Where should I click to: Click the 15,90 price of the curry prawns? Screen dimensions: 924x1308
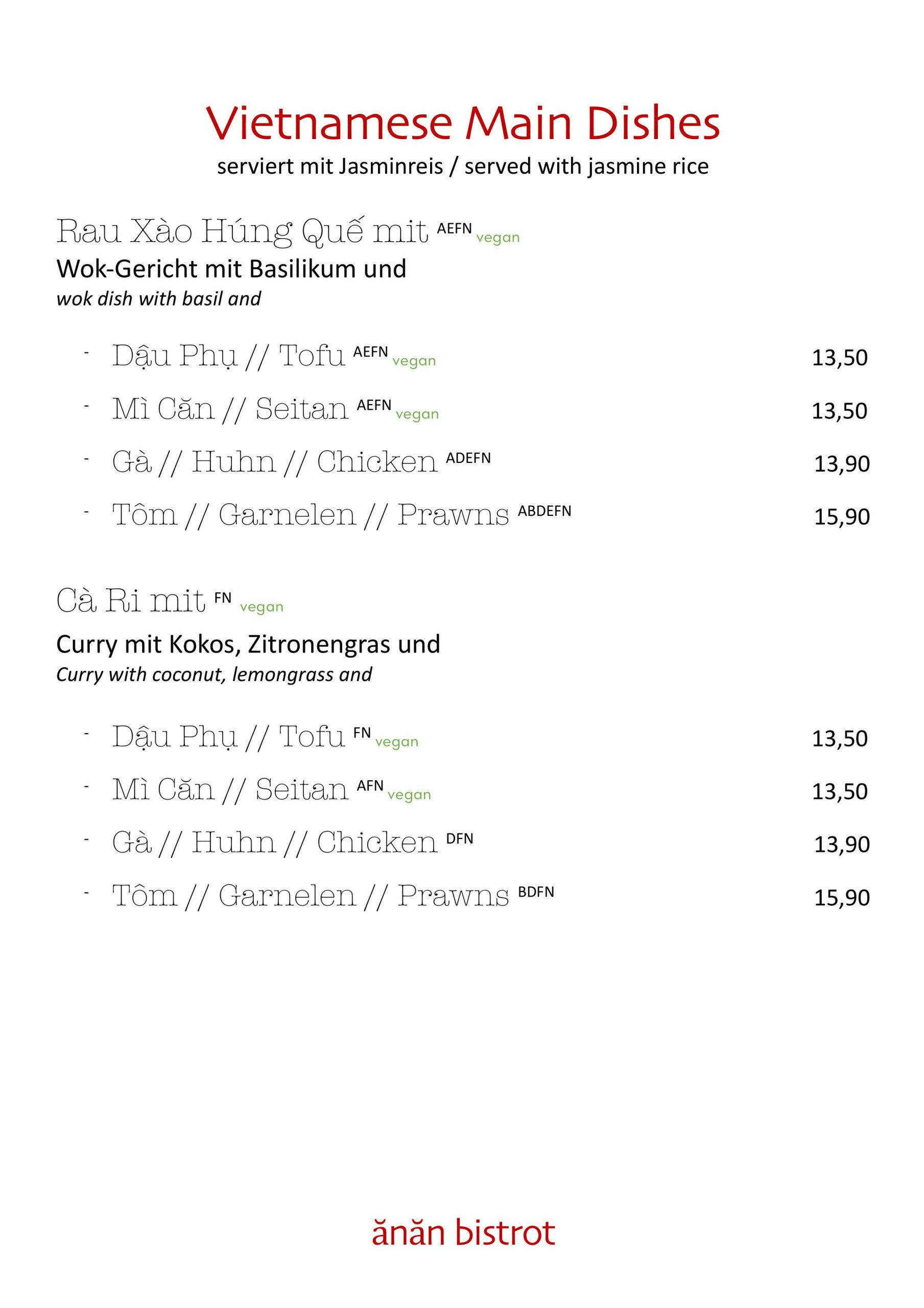click(x=841, y=897)
